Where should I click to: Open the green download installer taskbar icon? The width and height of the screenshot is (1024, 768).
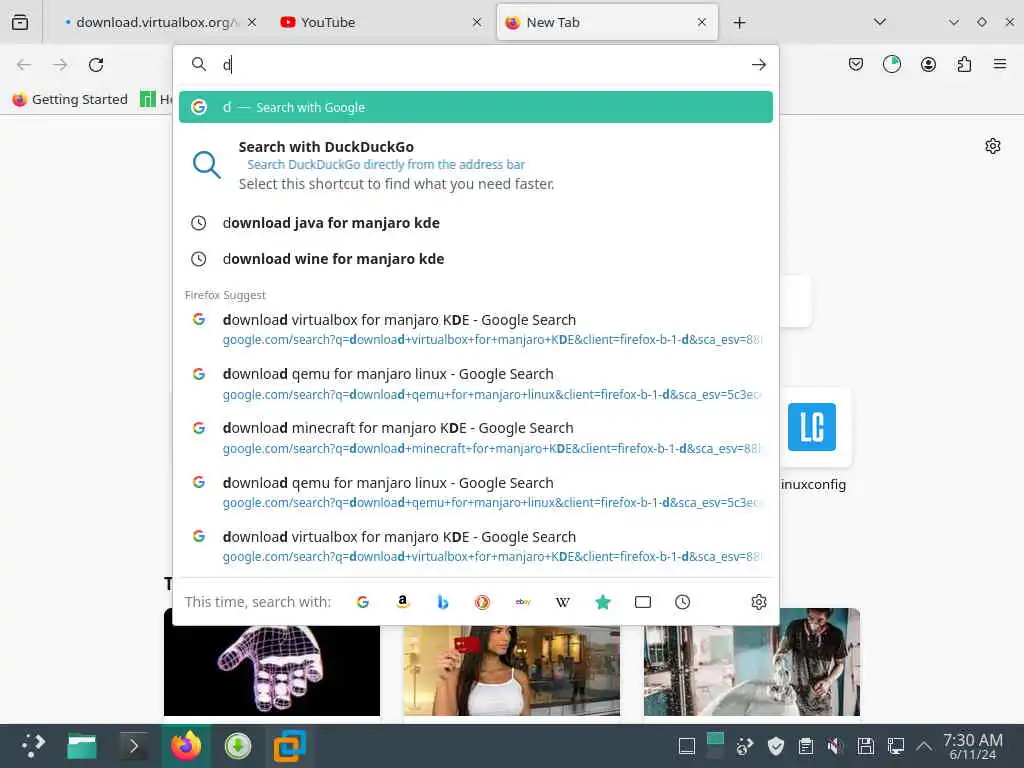coord(238,745)
